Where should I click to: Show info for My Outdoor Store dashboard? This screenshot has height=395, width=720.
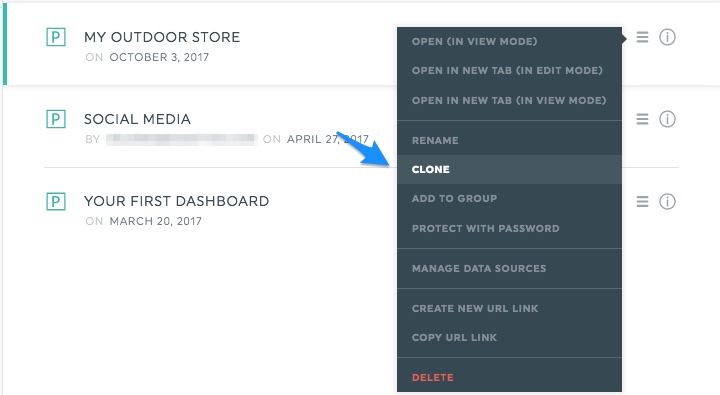667,37
